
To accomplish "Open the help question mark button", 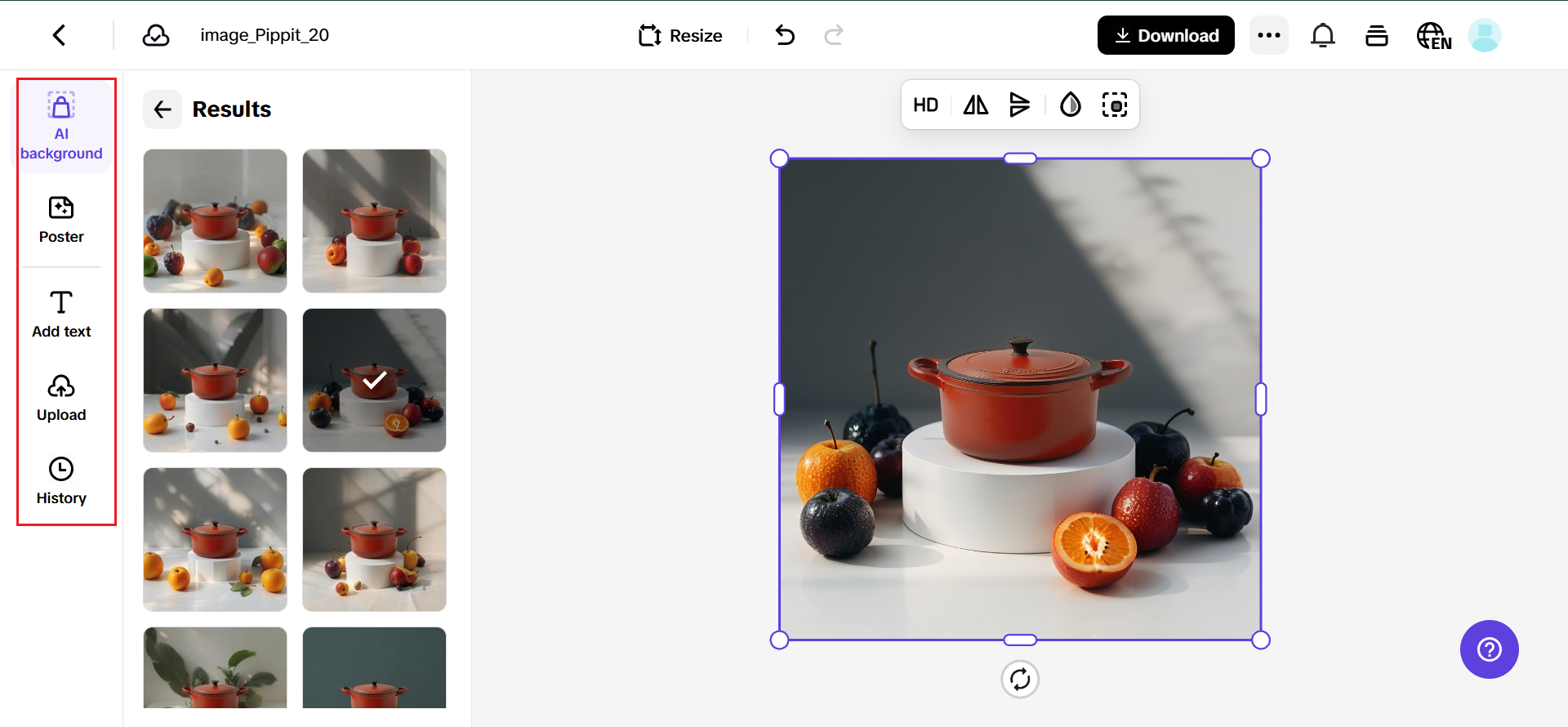I will point(1489,649).
